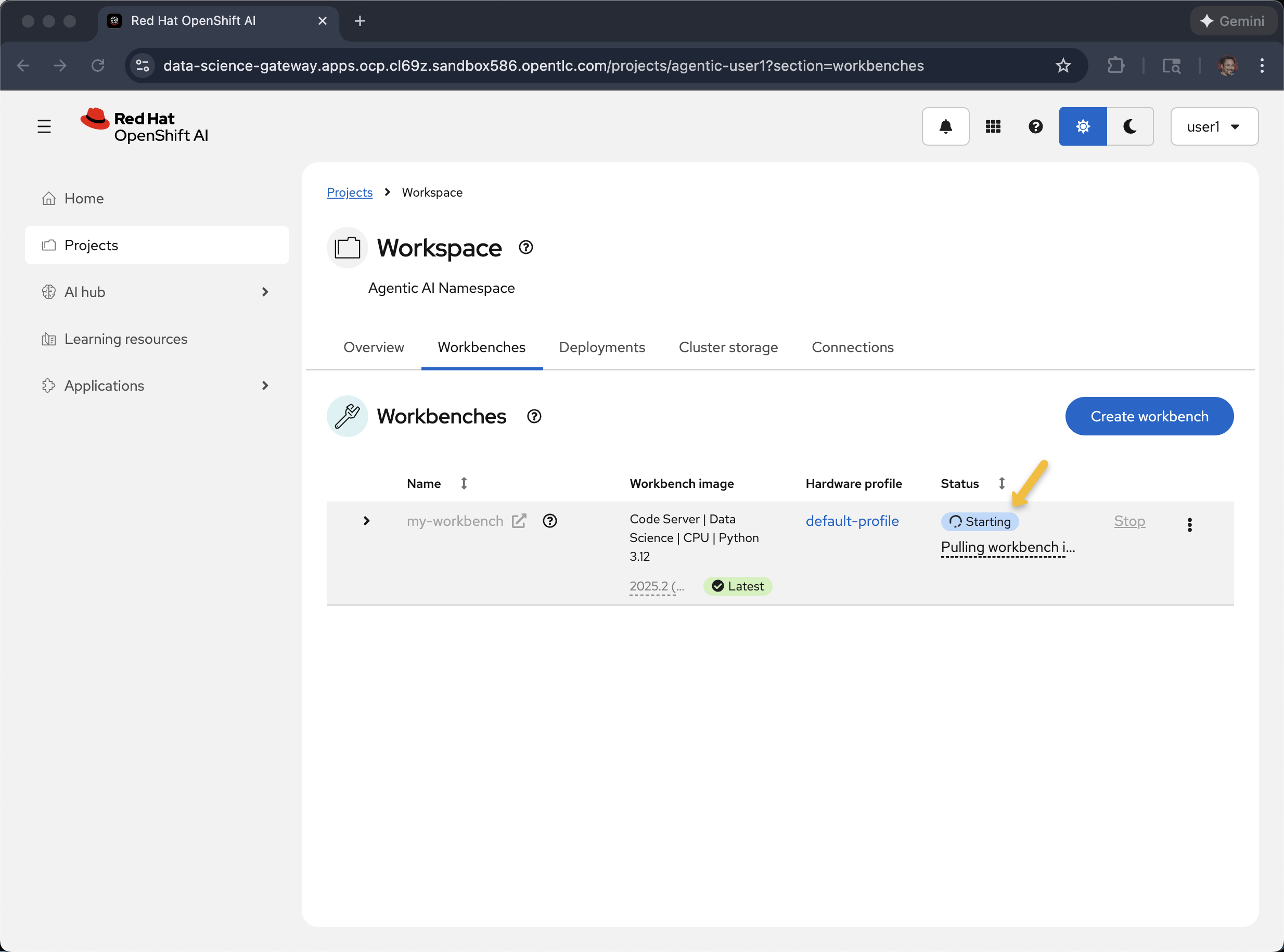Expand the my-workbench row details
This screenshot has height=952, width=1284.
(367, 521)
